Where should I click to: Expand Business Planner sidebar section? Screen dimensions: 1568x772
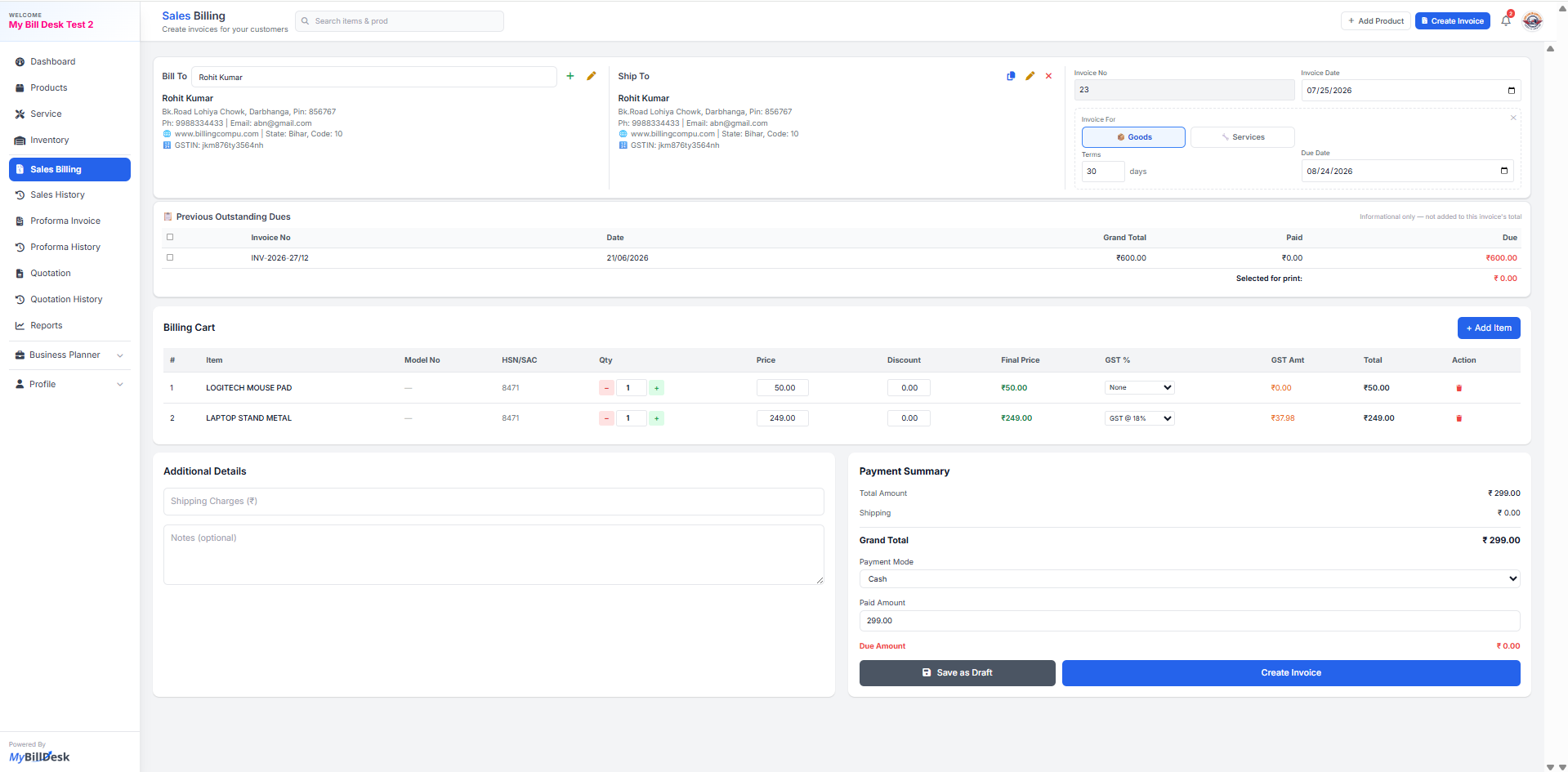69,355
